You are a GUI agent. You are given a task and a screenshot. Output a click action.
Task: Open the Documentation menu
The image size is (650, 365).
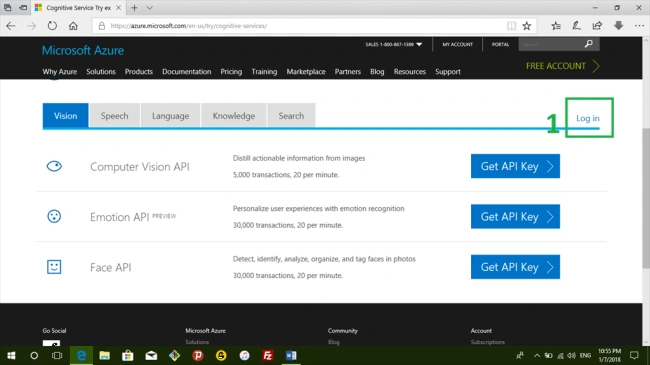tap(187, 72)
